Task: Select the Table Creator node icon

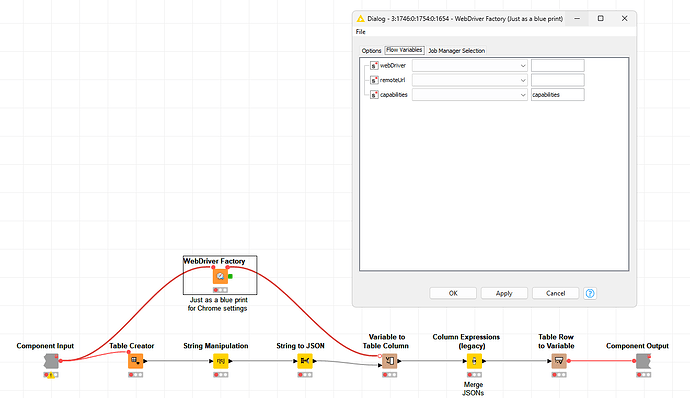Action: (x=135, y=361)
